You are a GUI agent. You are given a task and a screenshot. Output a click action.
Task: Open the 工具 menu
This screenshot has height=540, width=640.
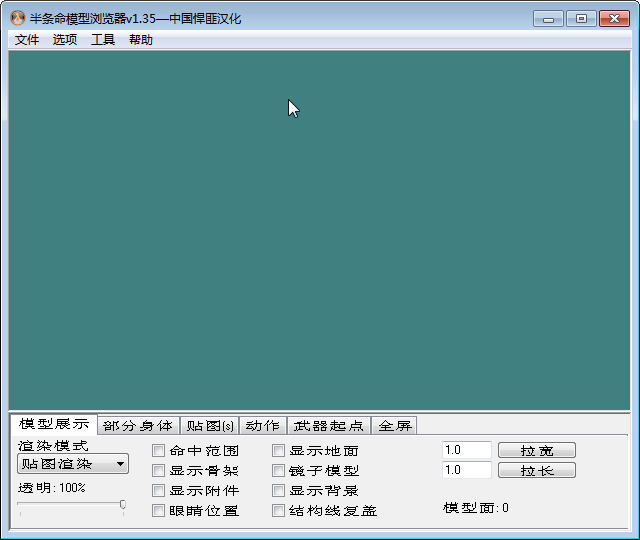pos(102,40)
